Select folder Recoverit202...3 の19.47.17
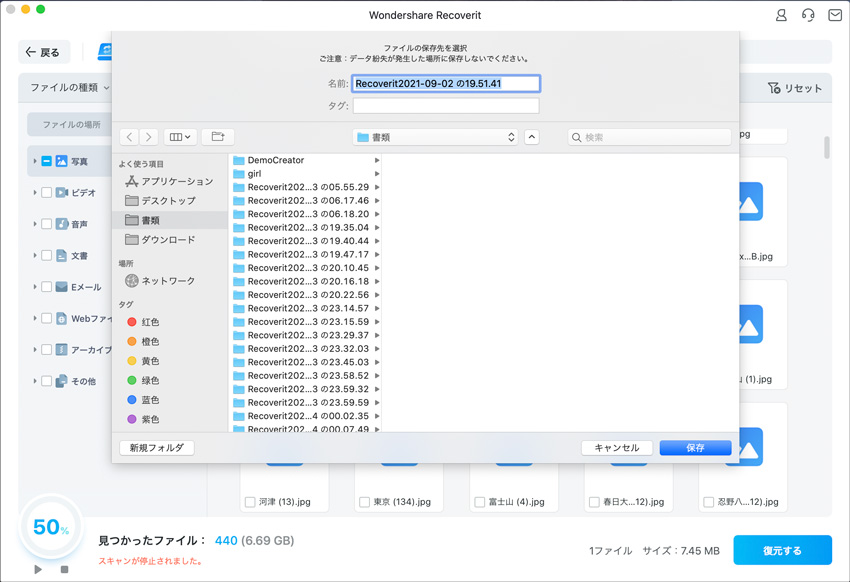This screenshot has width=850, height=582. pyautogui.click(x=306, y=254)
